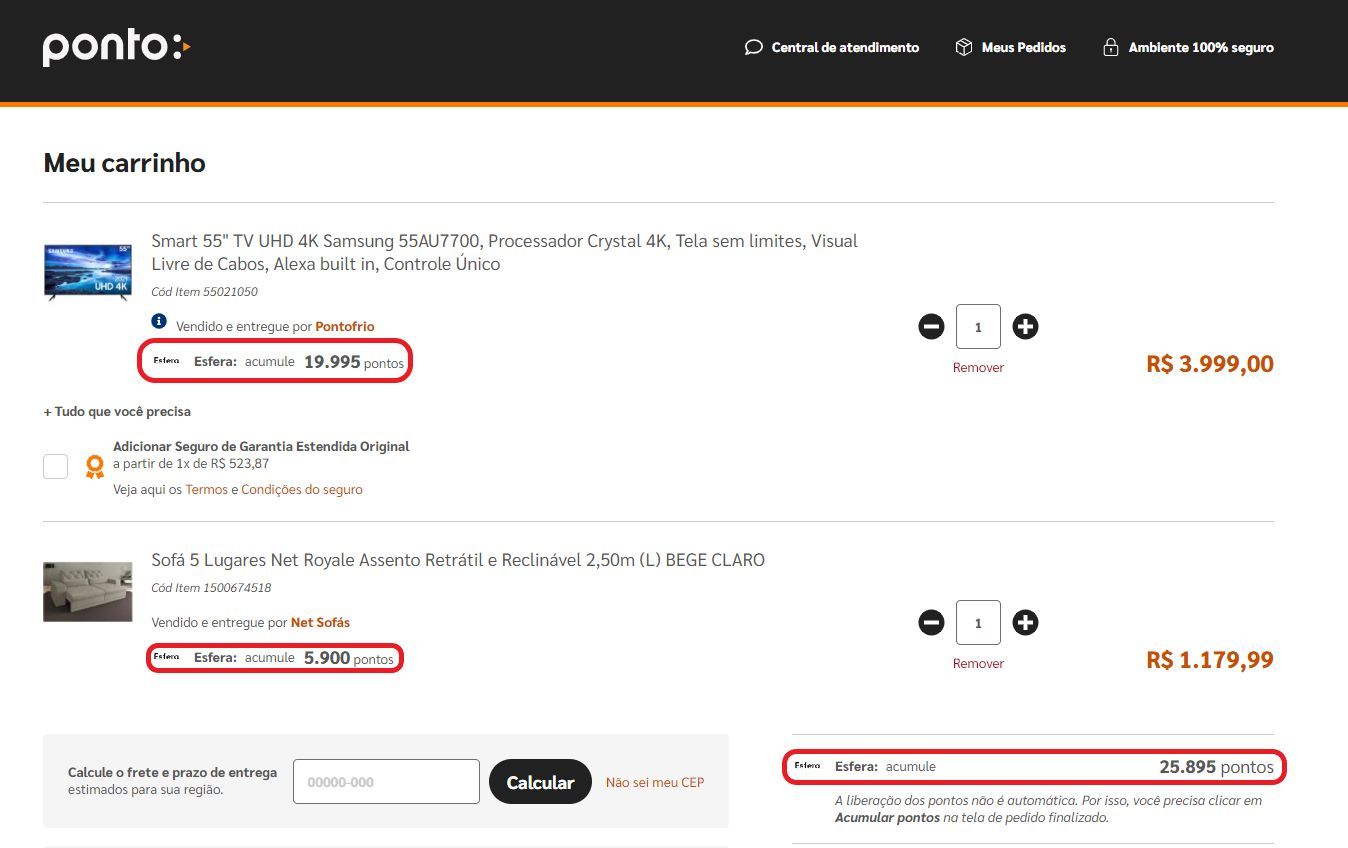Click the Samsung TV quantity field
1348x848 pixels.
click(978, 327)
